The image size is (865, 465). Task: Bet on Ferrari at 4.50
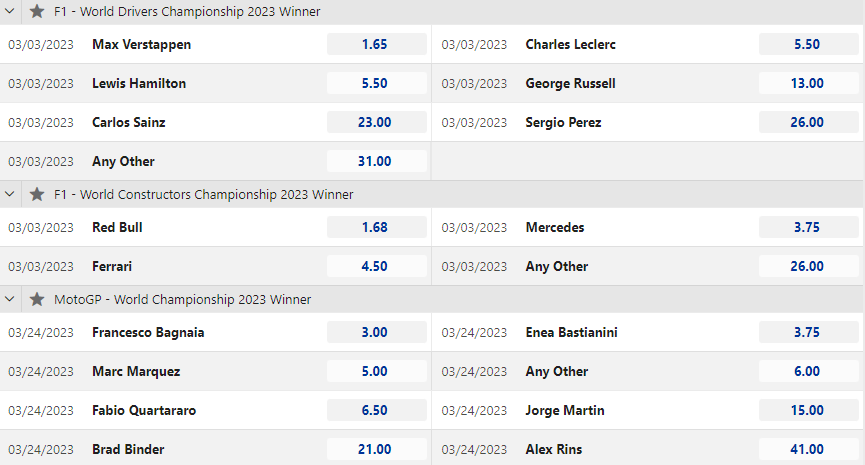376,267
